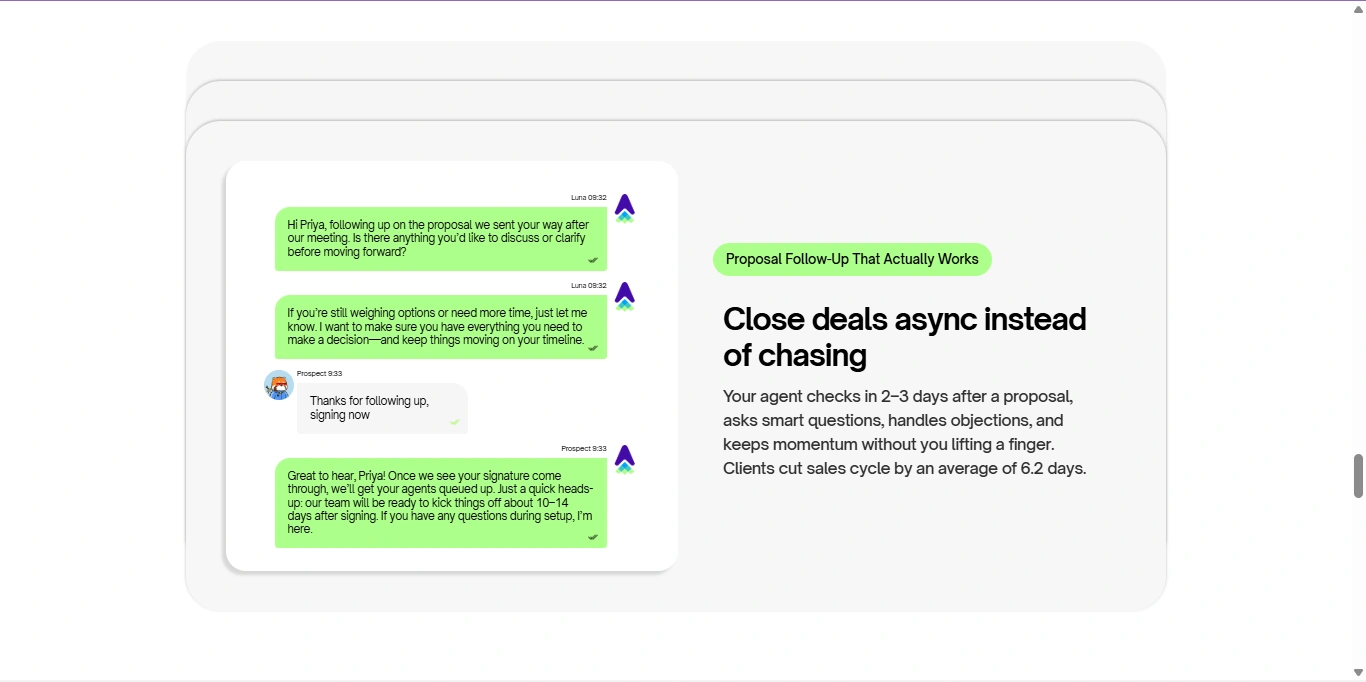1366x682 pixels.
Task: Click the 'Great to hear, Priya!' message bubble
Action: coord(440,502)
